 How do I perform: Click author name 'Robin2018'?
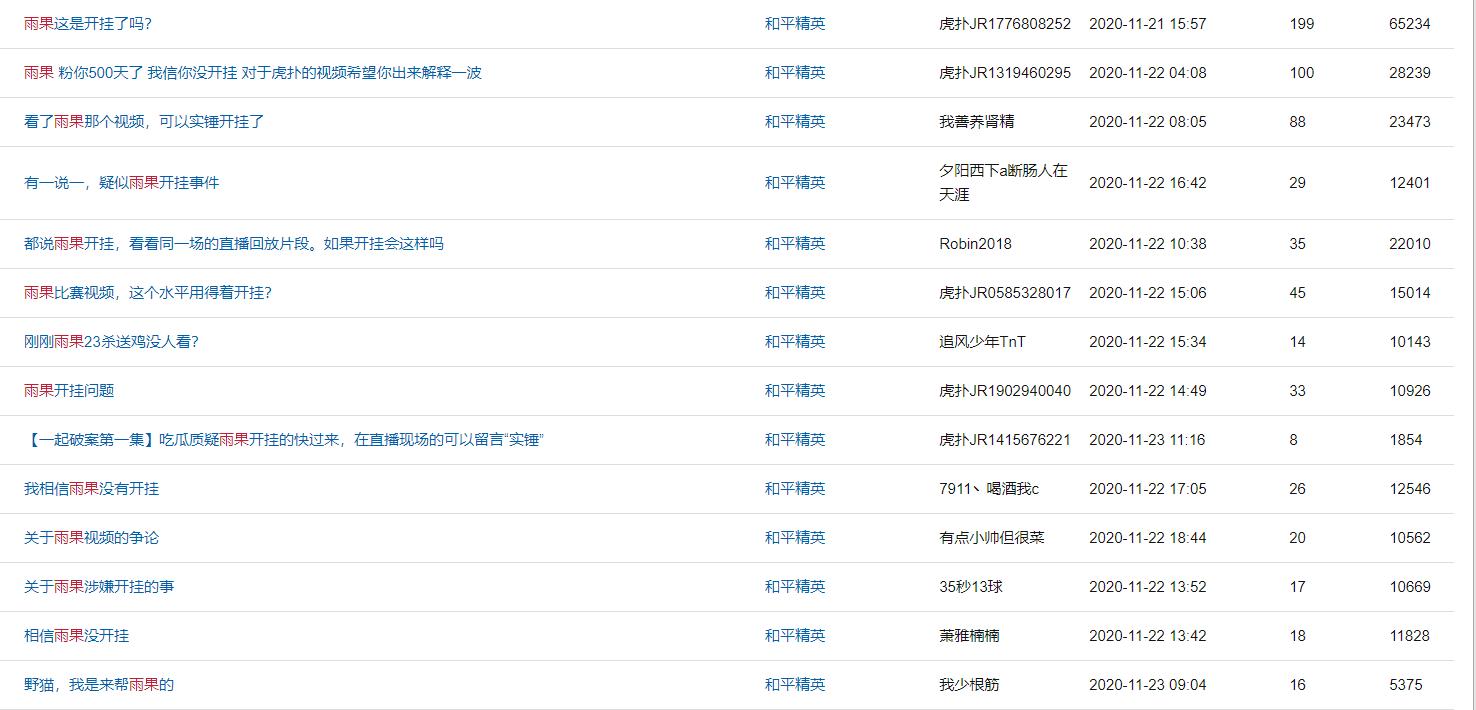pos(975,244)
